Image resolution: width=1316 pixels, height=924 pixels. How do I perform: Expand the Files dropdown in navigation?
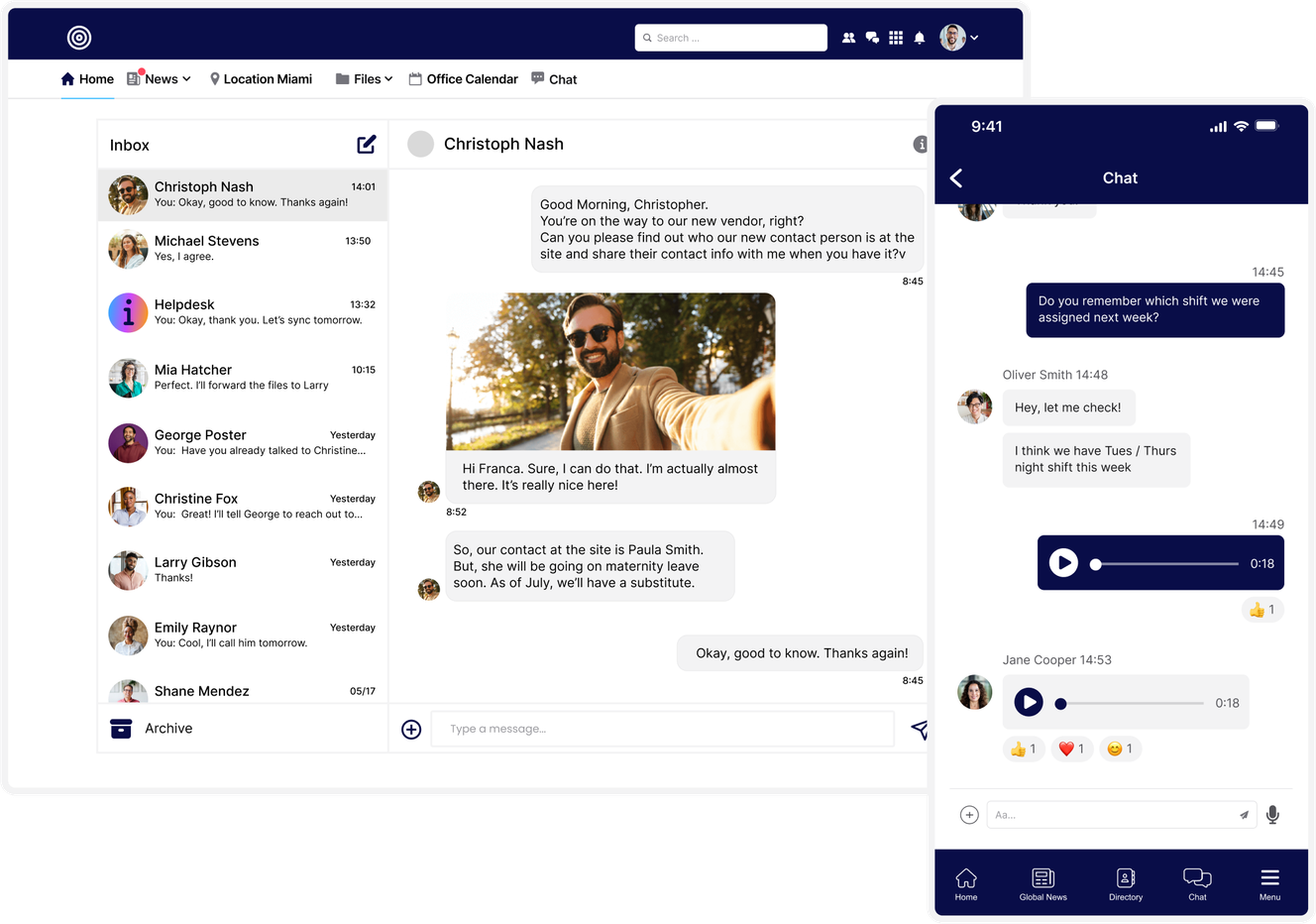[364, 78]
